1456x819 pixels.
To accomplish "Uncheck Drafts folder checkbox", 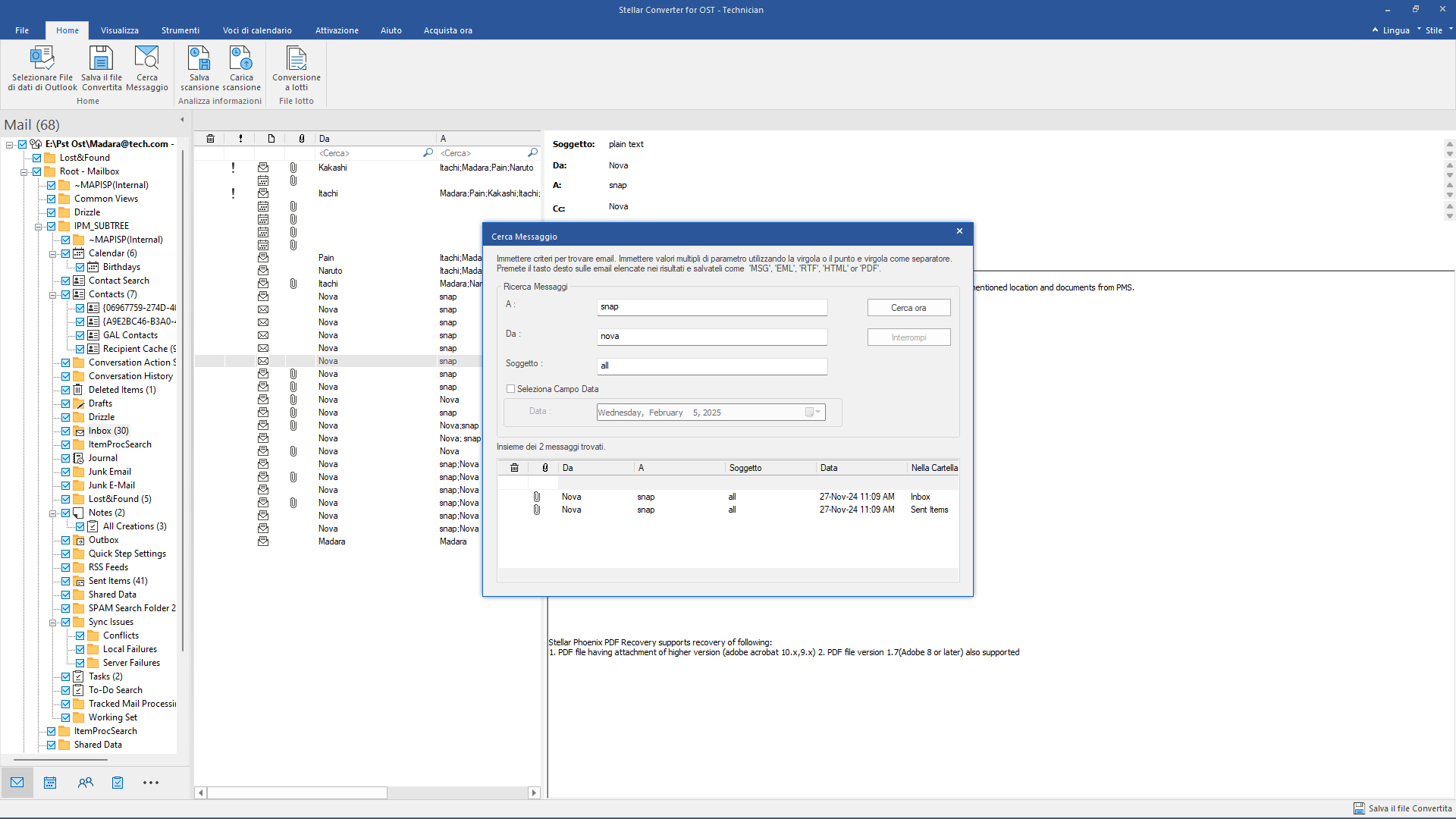I will point(65,403).
